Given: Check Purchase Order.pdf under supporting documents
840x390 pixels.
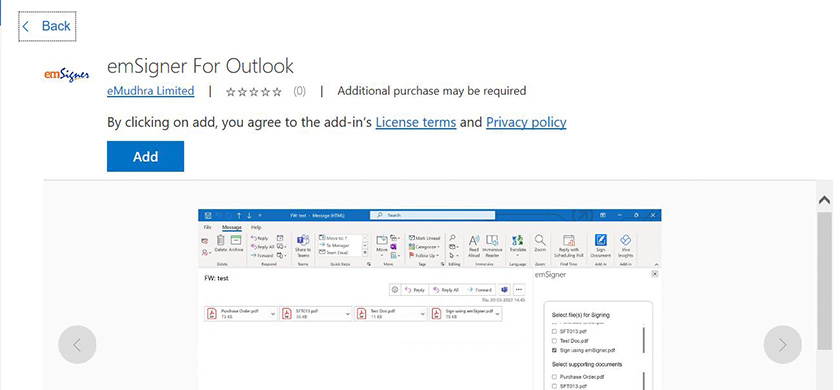Looking at the screenshot, I should [x=554, y=377].
